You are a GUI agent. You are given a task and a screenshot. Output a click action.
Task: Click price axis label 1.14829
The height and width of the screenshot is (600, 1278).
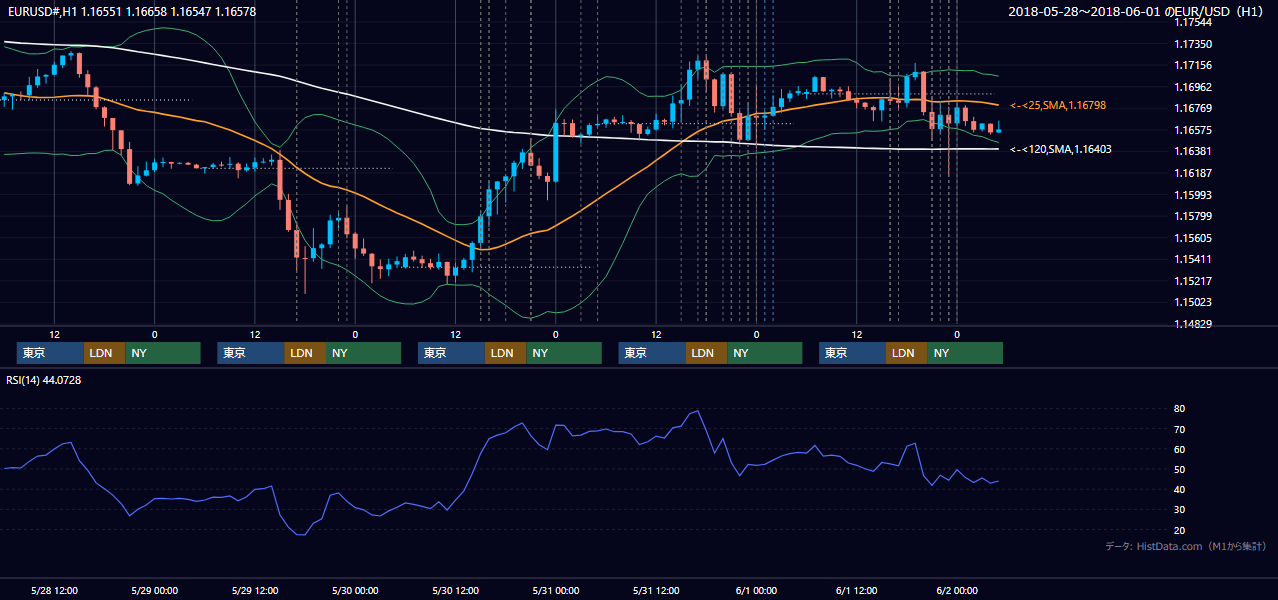1193,324
